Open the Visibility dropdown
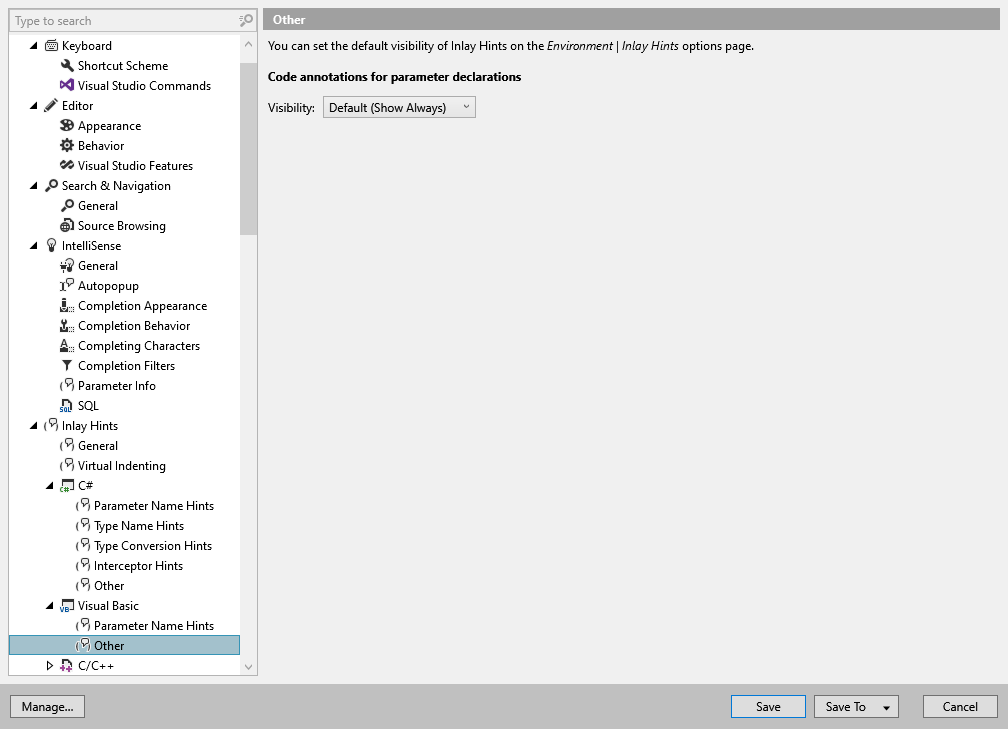Image resolution: width=1008 pixels, height=729 pixels. pos(465,106)
